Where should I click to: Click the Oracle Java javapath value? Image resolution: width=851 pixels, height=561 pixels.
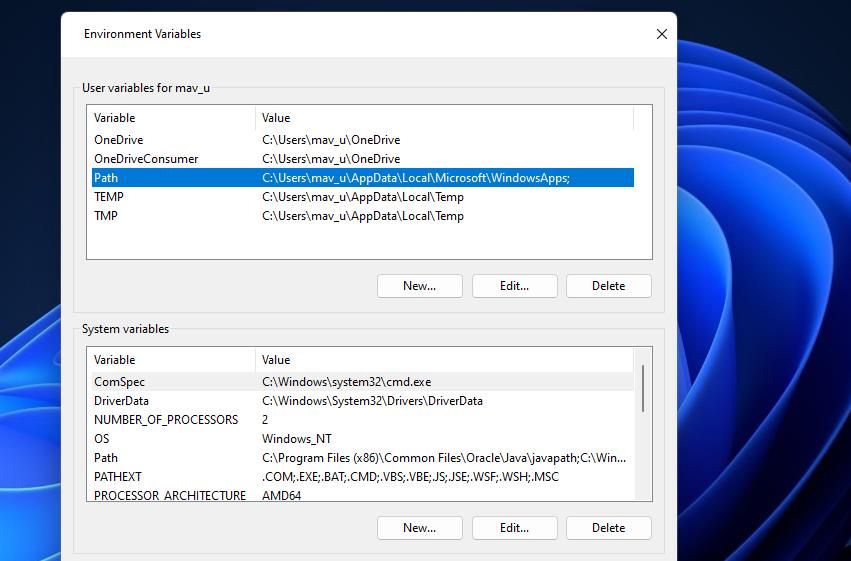(443, 458)
